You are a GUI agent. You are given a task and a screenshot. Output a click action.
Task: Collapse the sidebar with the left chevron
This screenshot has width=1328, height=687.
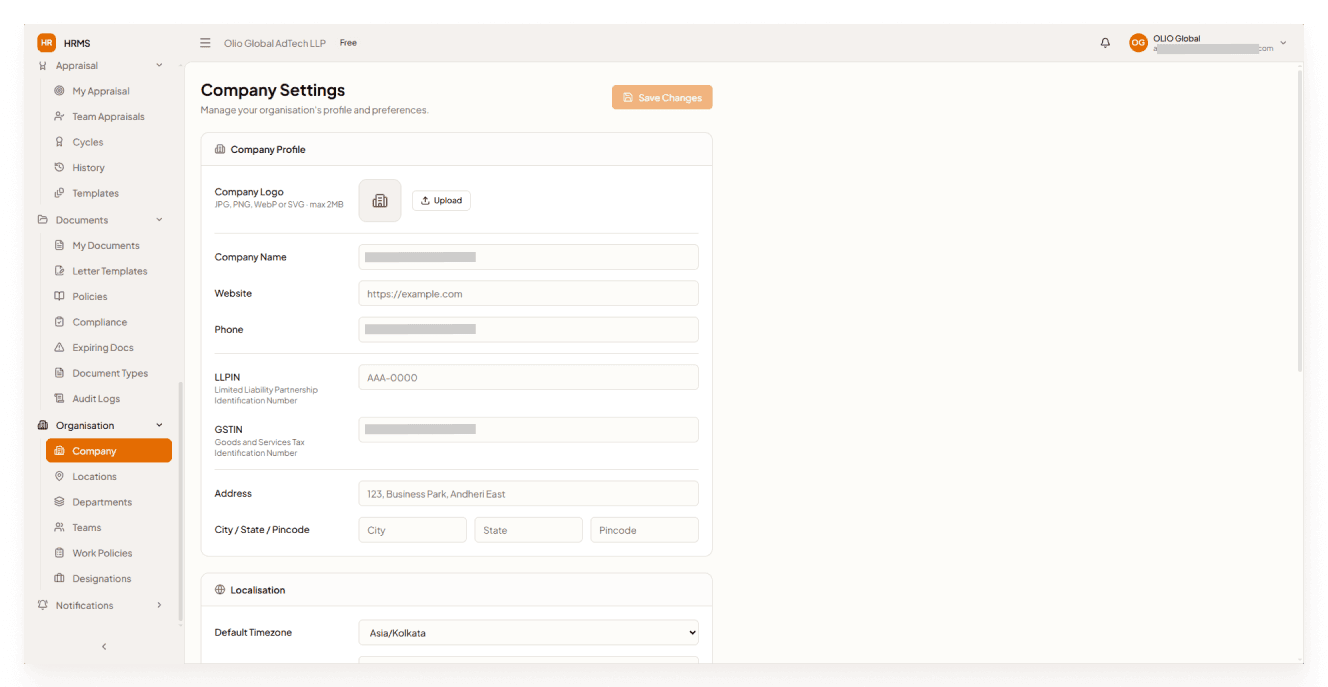click(x=104, y=647)
